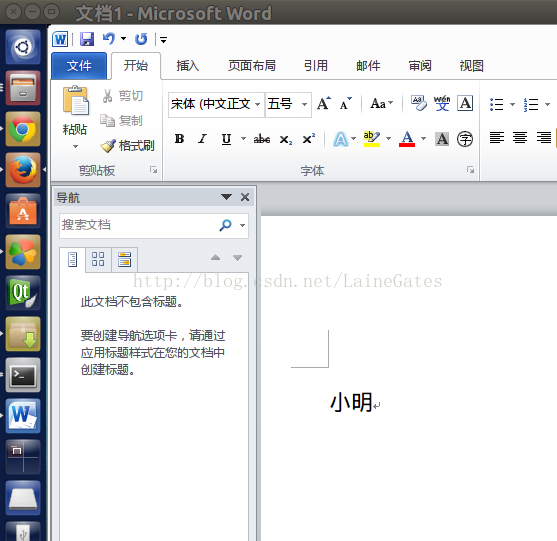Select the Format Painter (格式刷) brush
Image resolution: width=557 pixels, height=541 pixels.
127,145
